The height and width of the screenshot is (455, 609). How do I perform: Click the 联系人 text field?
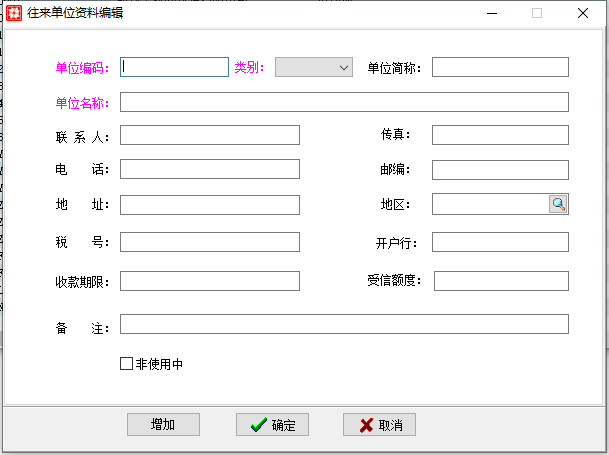pyautogui.click(x=210, y=135)
